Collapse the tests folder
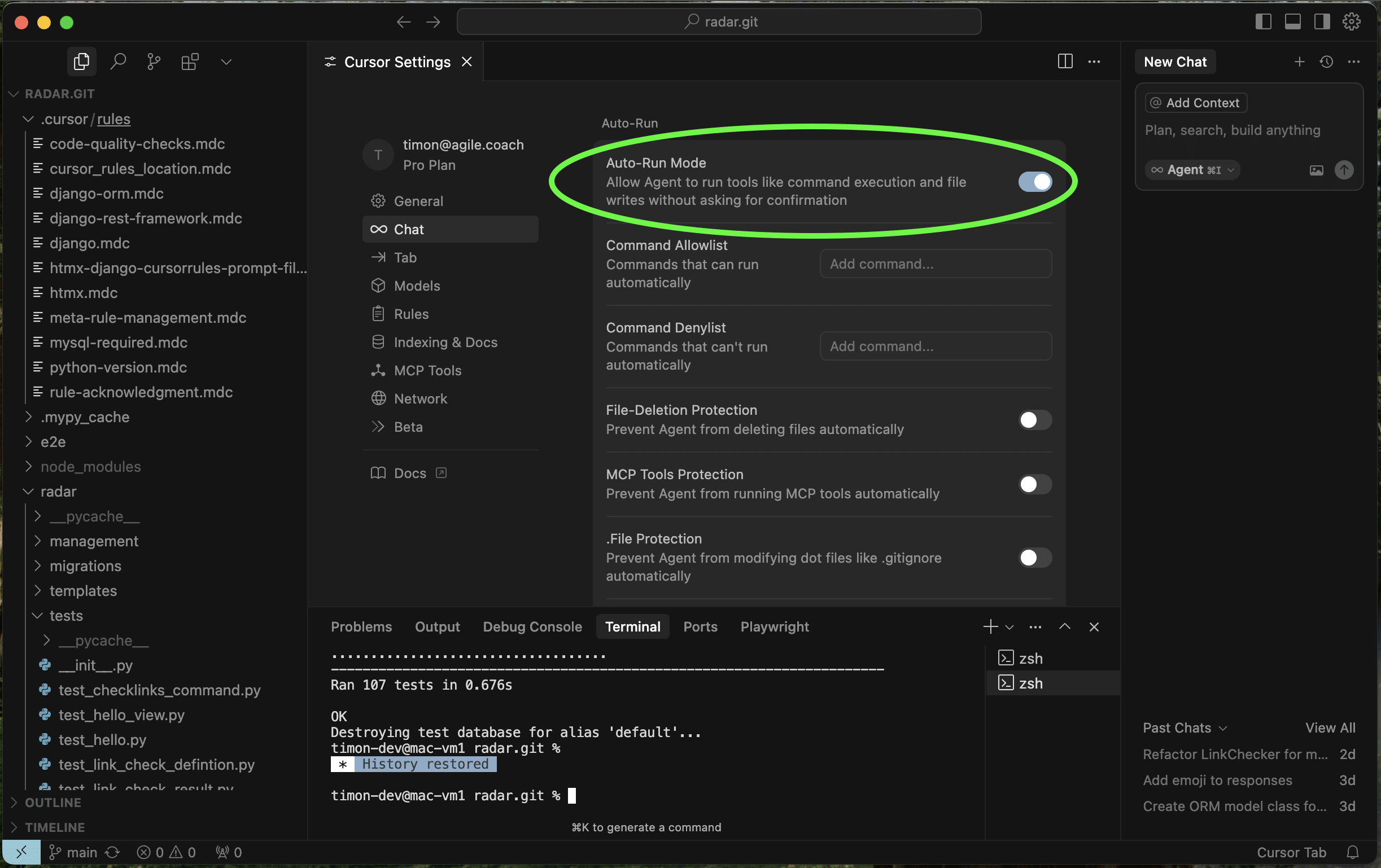This screenshot has height=868, width=1381. (66, 615)
